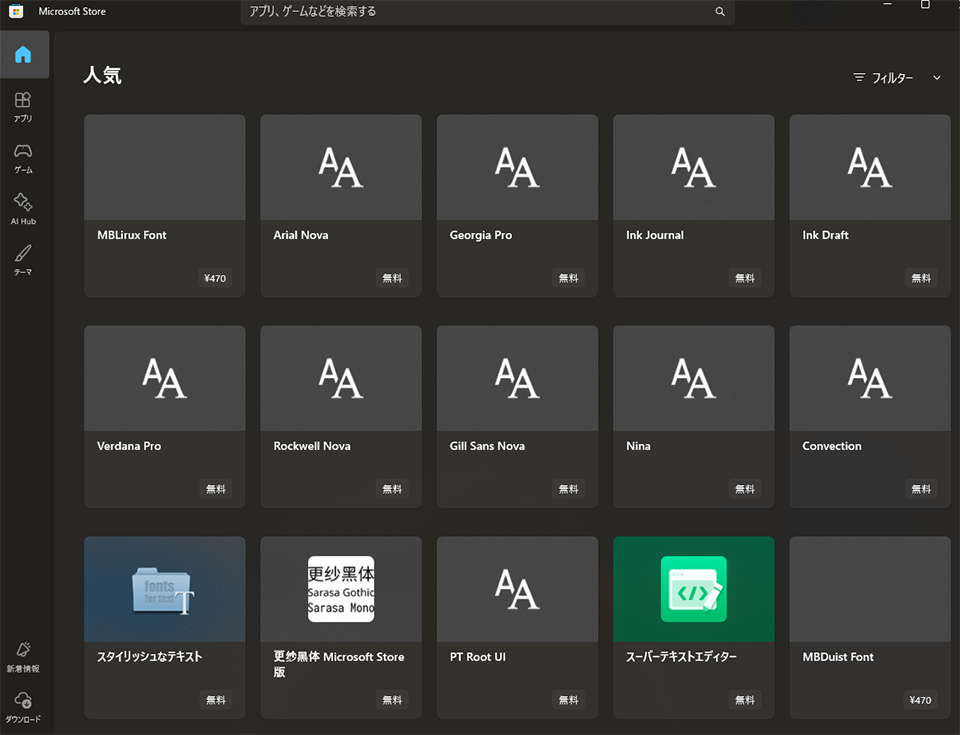Select the MBLirux Font title

[132, 235]
